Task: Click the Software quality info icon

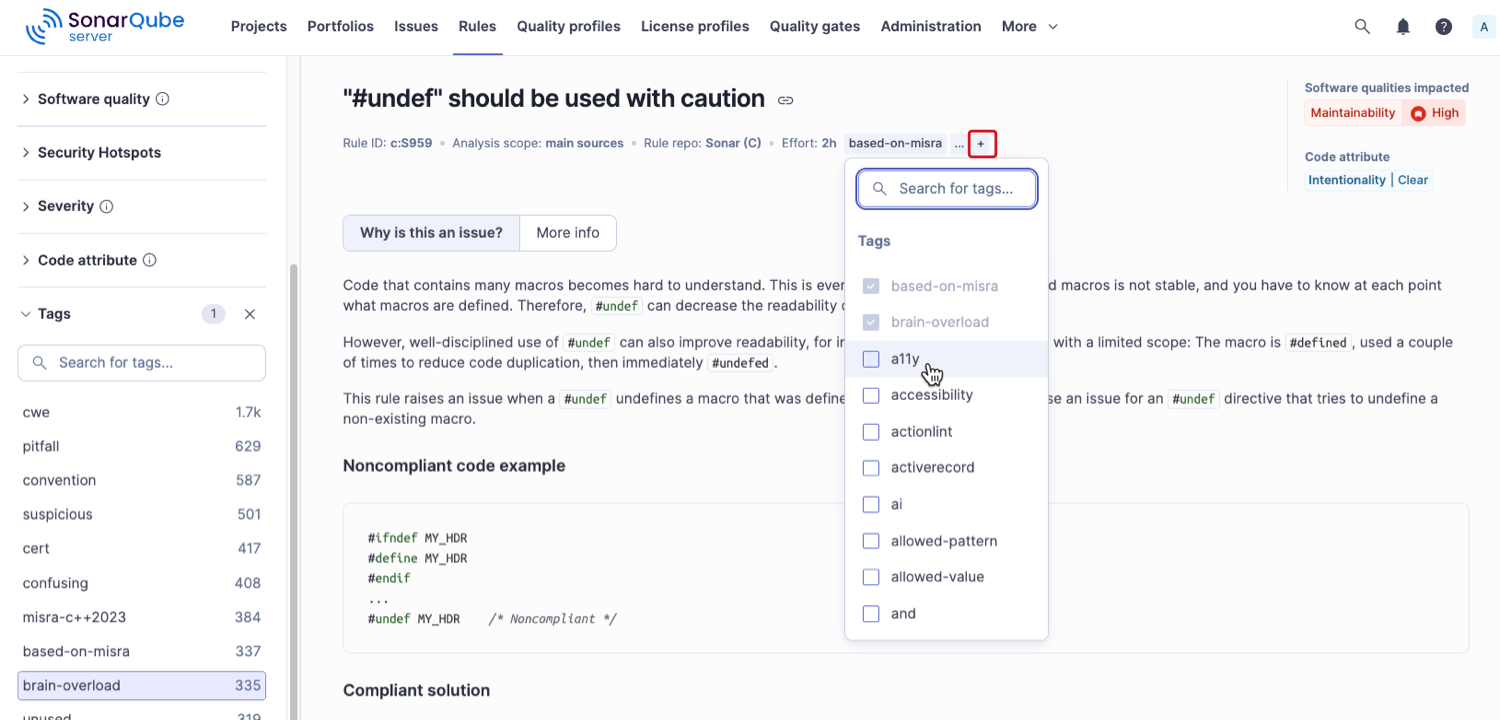Action: [163, 99]
